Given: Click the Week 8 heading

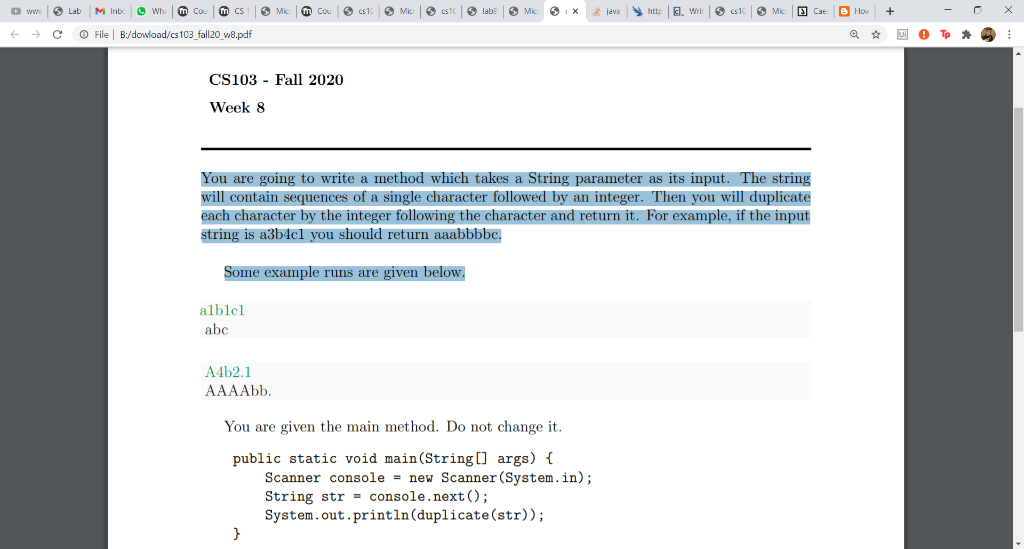Looking at the screenshot, I should tap(237, 108).
